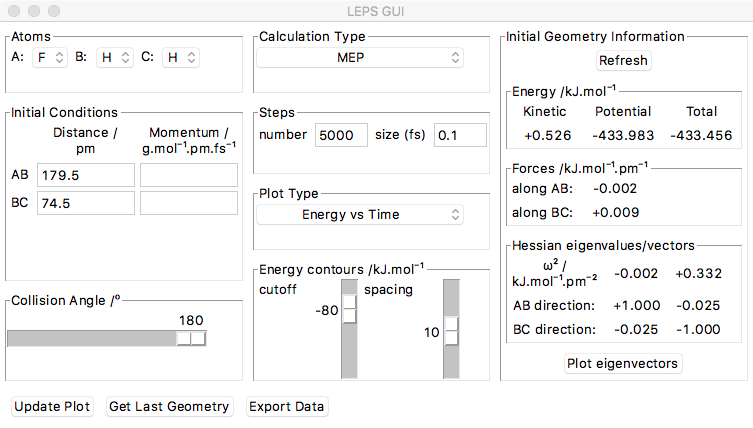Click the Plot eigenvectors button

(624, 363)
